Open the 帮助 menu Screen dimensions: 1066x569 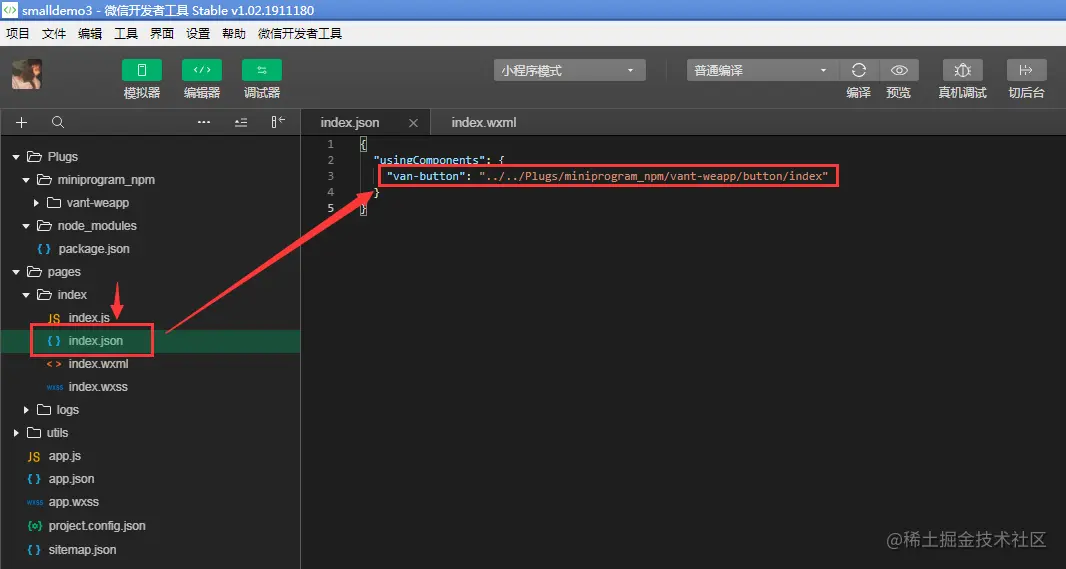(234, 33)
